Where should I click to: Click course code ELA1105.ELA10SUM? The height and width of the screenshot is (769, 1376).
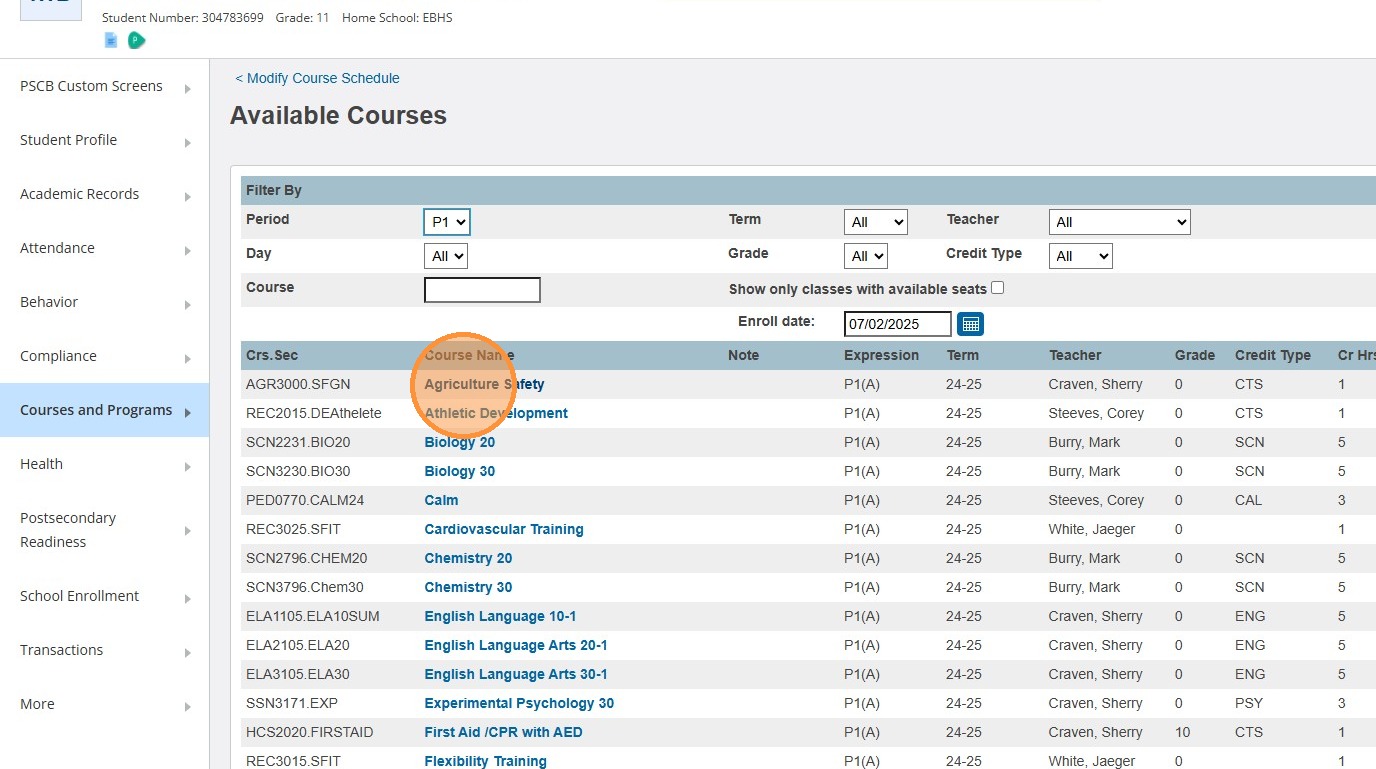pyautogui.click(x=313, y=616)
